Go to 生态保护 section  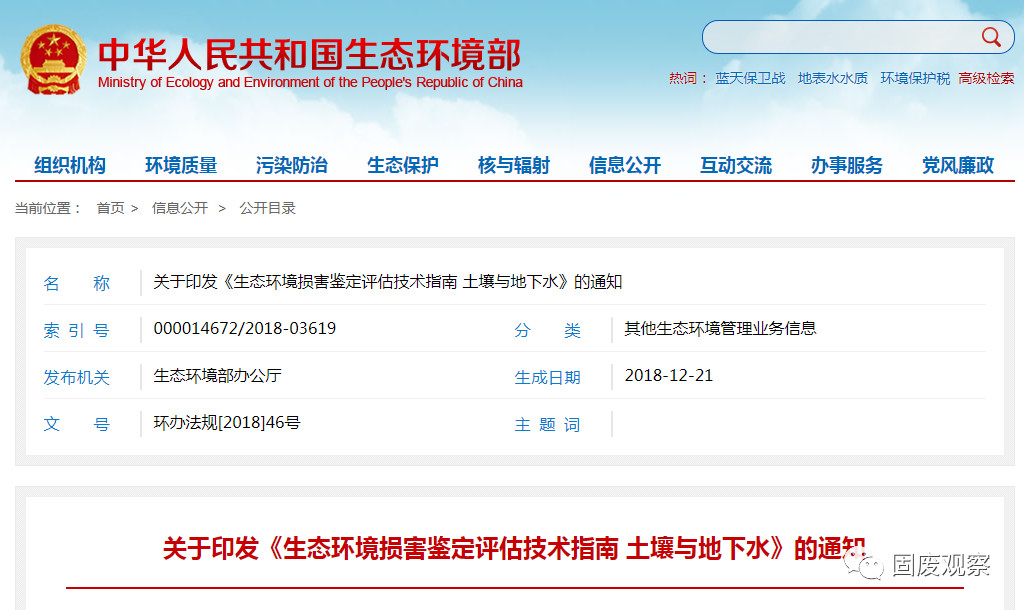click(402, 166)
